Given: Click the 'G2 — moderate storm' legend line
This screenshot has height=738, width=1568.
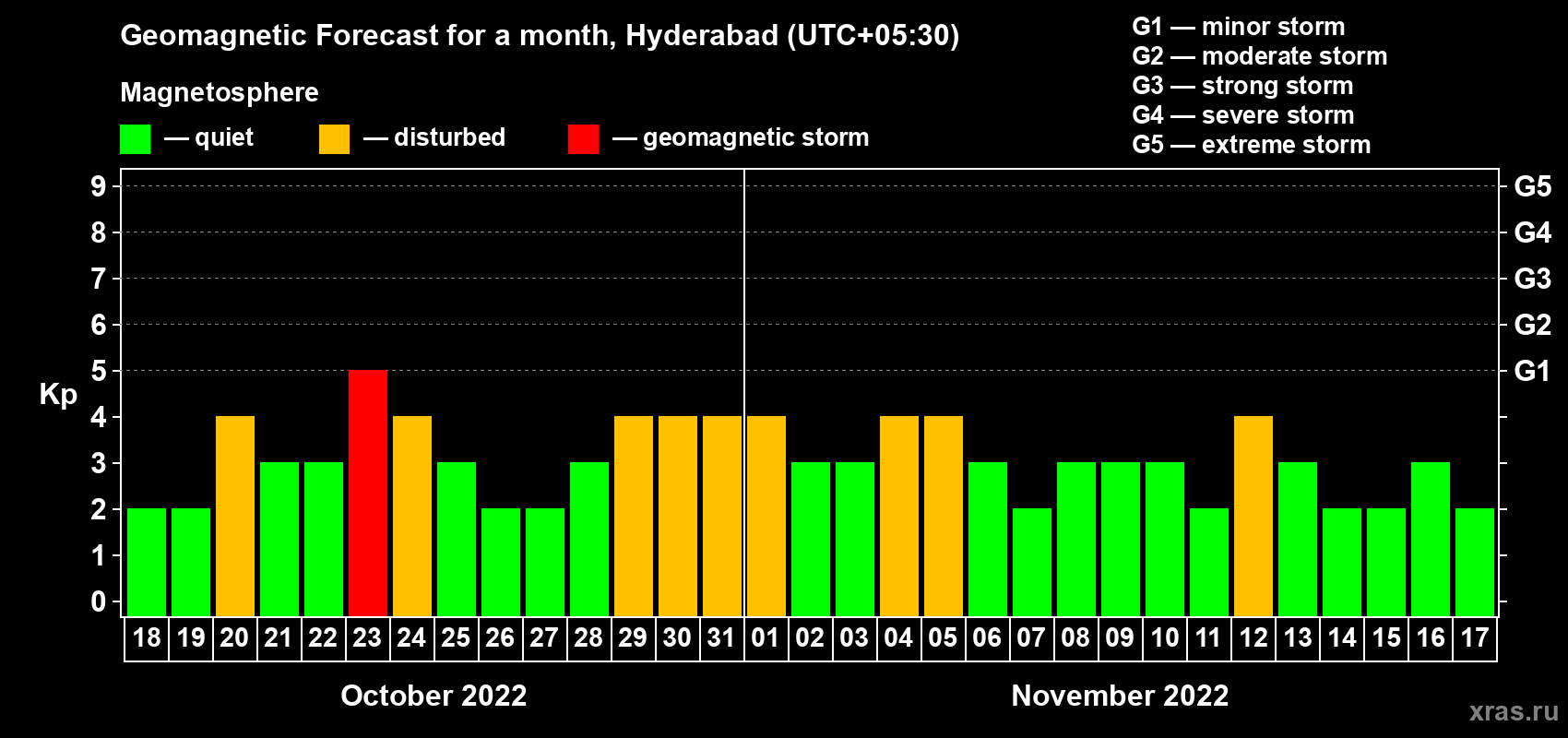Looking at the screenshot, I should click(1260, 56).
